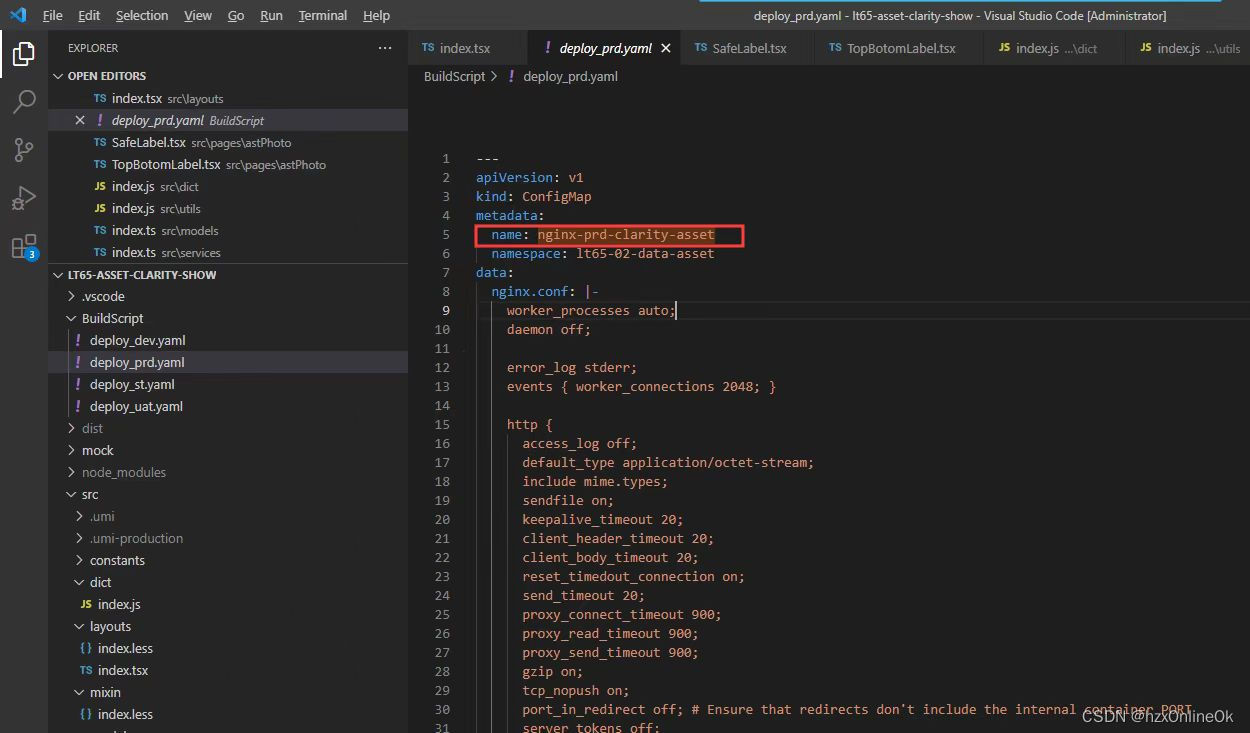Click the 'sendfile on;' code line
1250x733 pixels.
pos(568,500)
